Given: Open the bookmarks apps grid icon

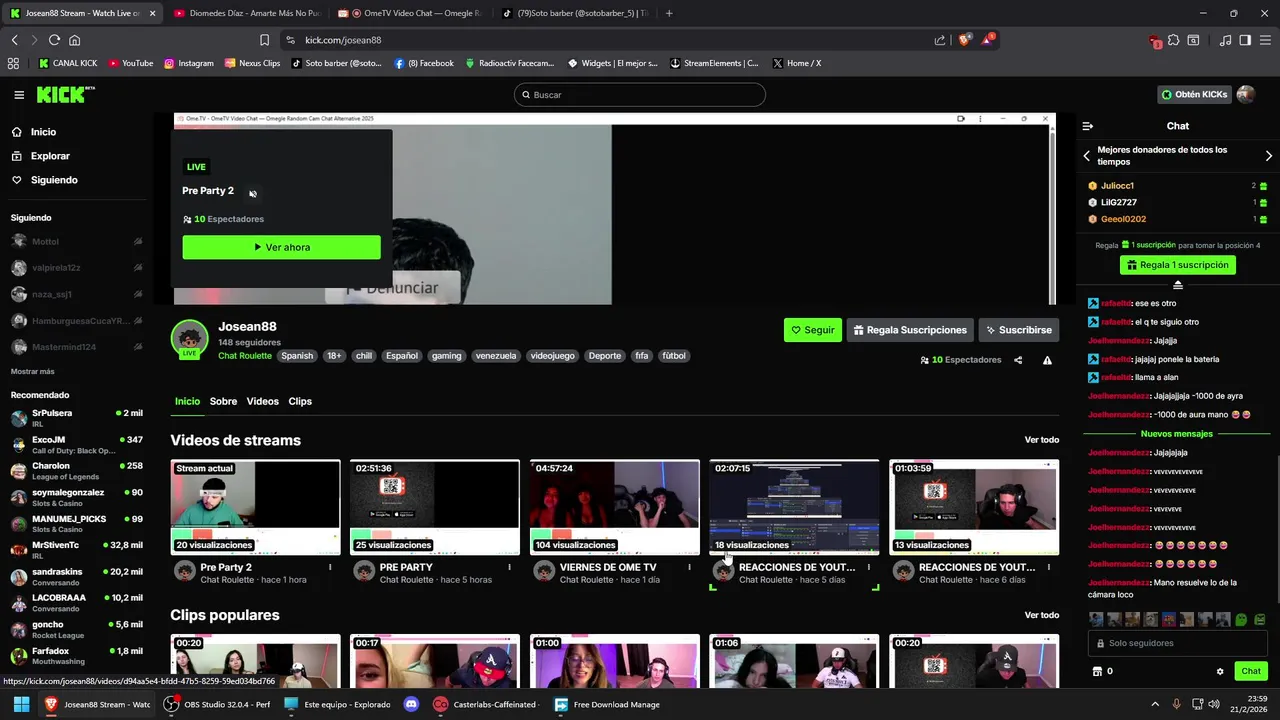Looking at the screenshot, I should 13,63.
